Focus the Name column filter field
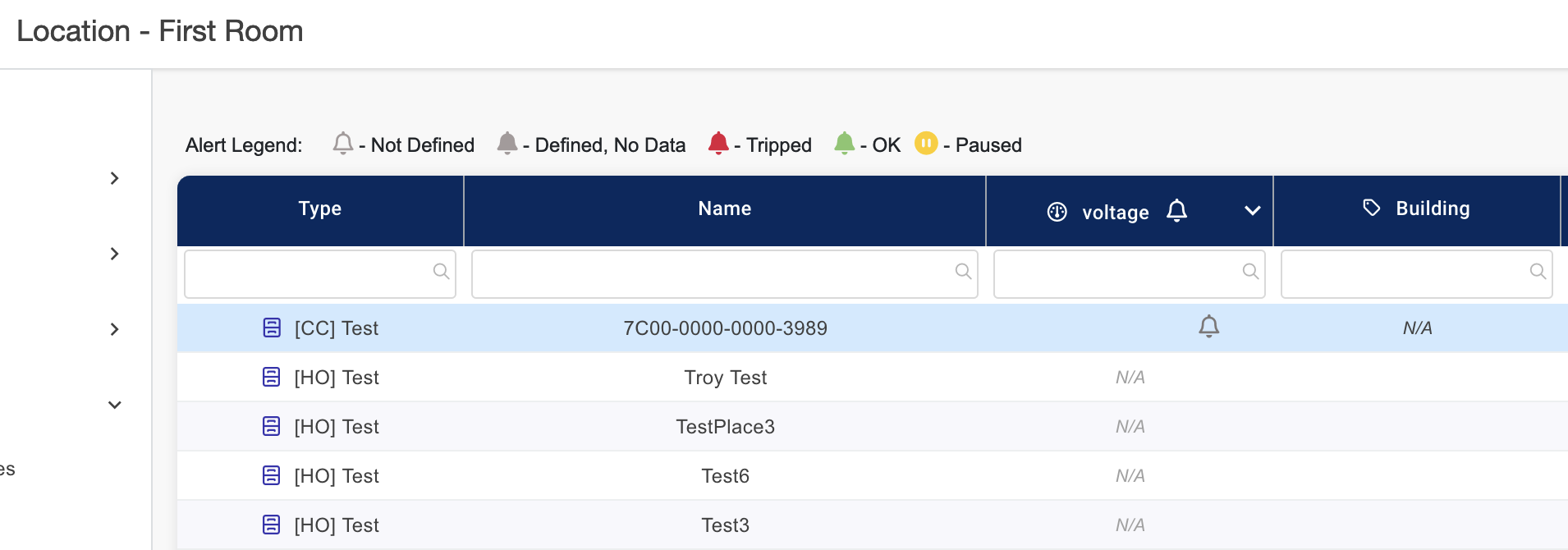Image resolution: width=1568 pixels, height=550 pixels. (713, 273)
